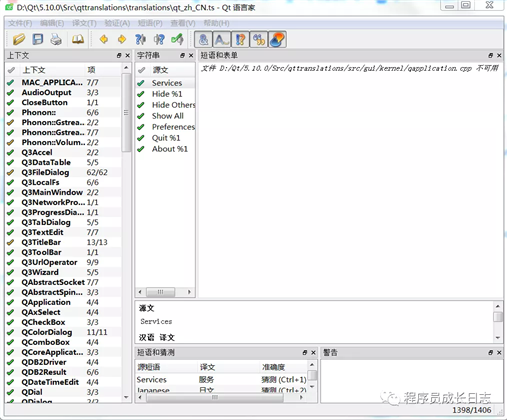This screenshot has width=507, height=420.
Task: Print using the printer toolbar icon
Action: tap(56, 39)
